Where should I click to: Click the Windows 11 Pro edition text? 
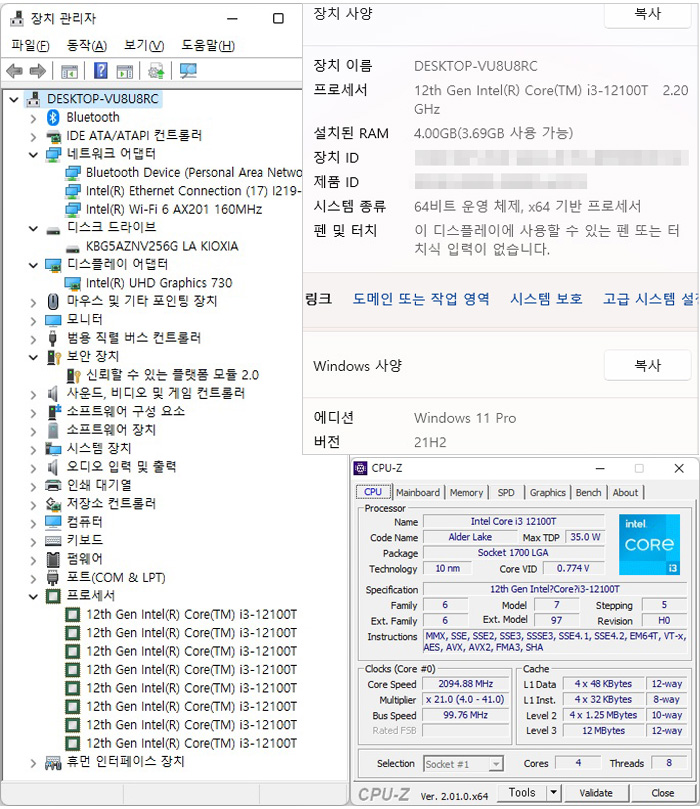465,418
